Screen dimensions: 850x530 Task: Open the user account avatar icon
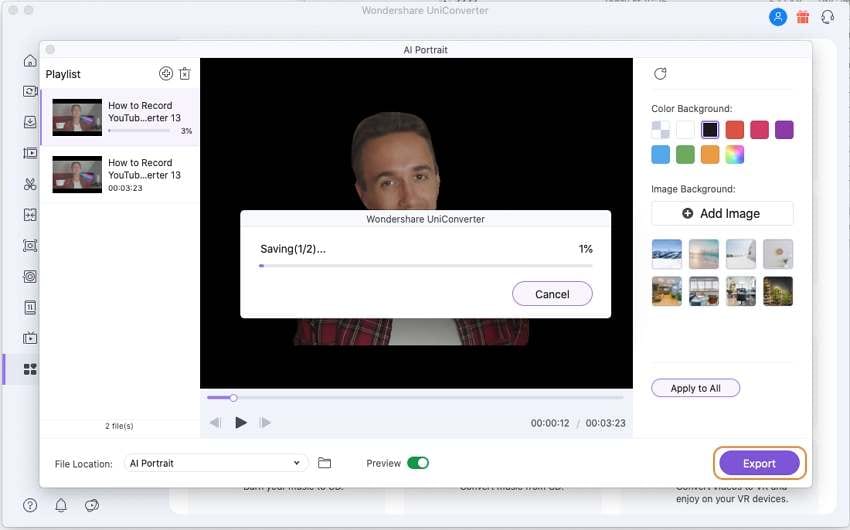778,17
